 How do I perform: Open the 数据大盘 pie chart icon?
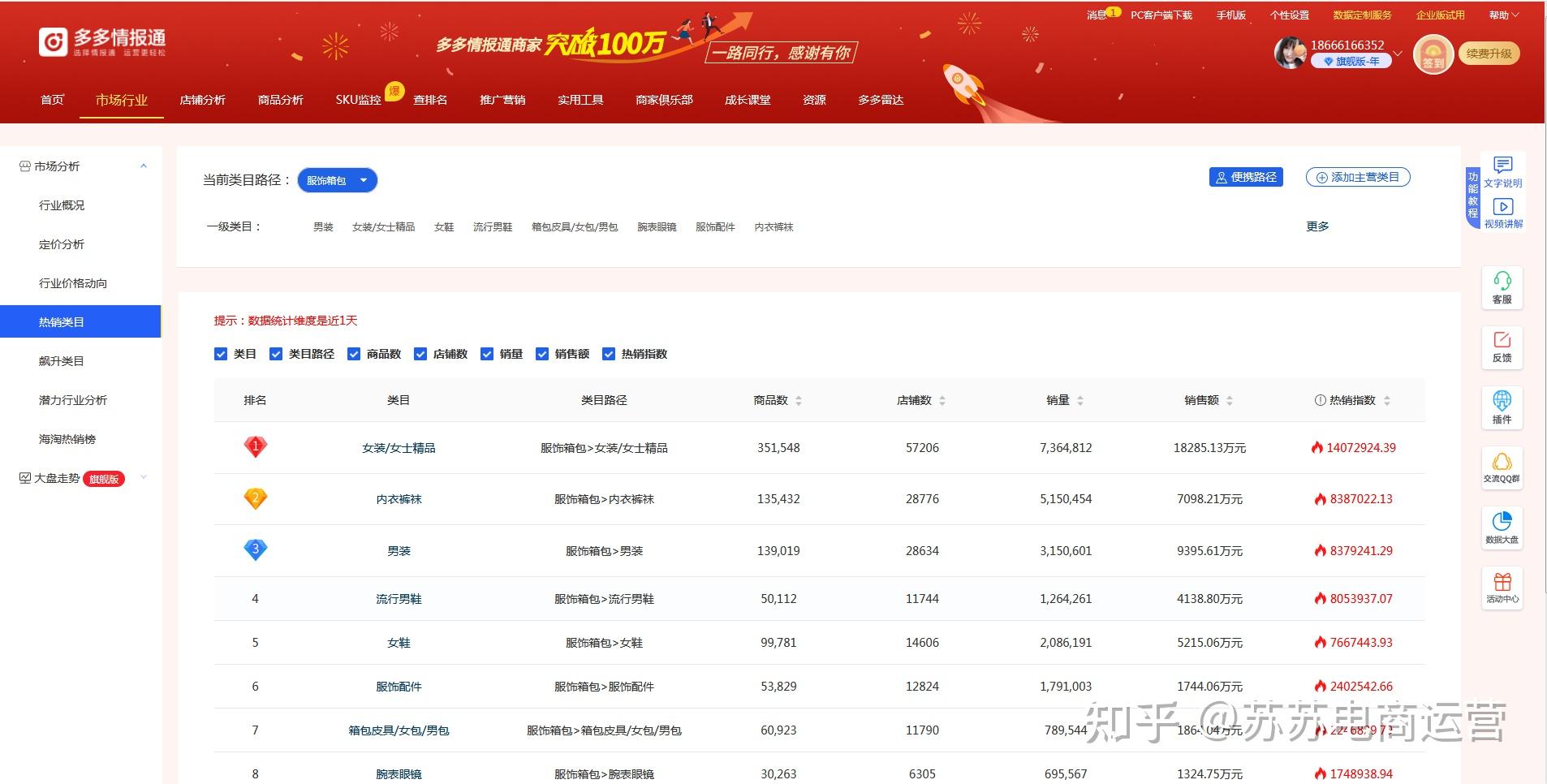coord(1502,528)
